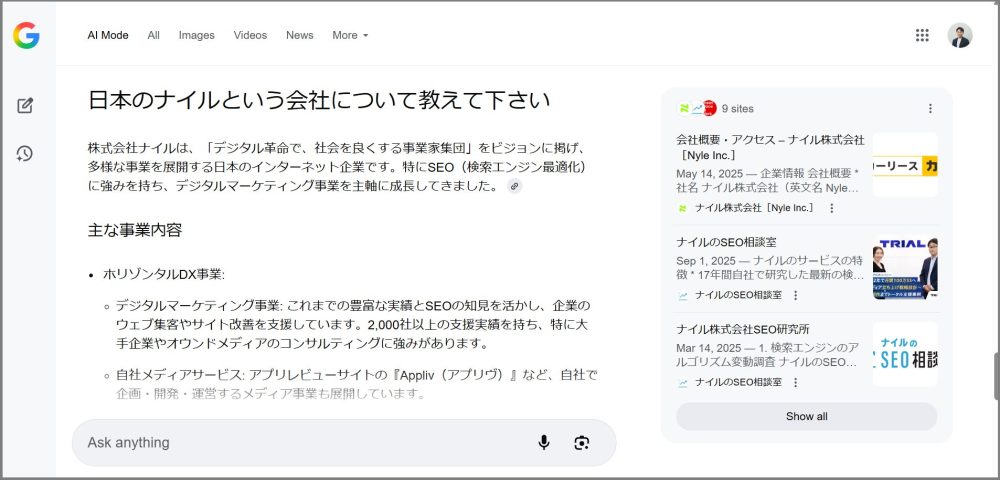Click the デジタルマーケティング事業 sub-bullet text

(352, 324)
